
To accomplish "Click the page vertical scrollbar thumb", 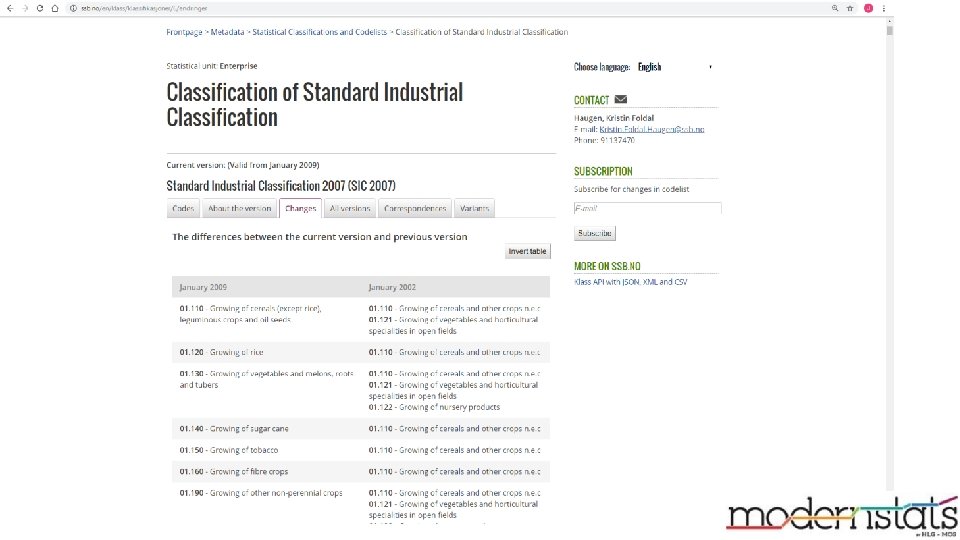I will point(890,30).
